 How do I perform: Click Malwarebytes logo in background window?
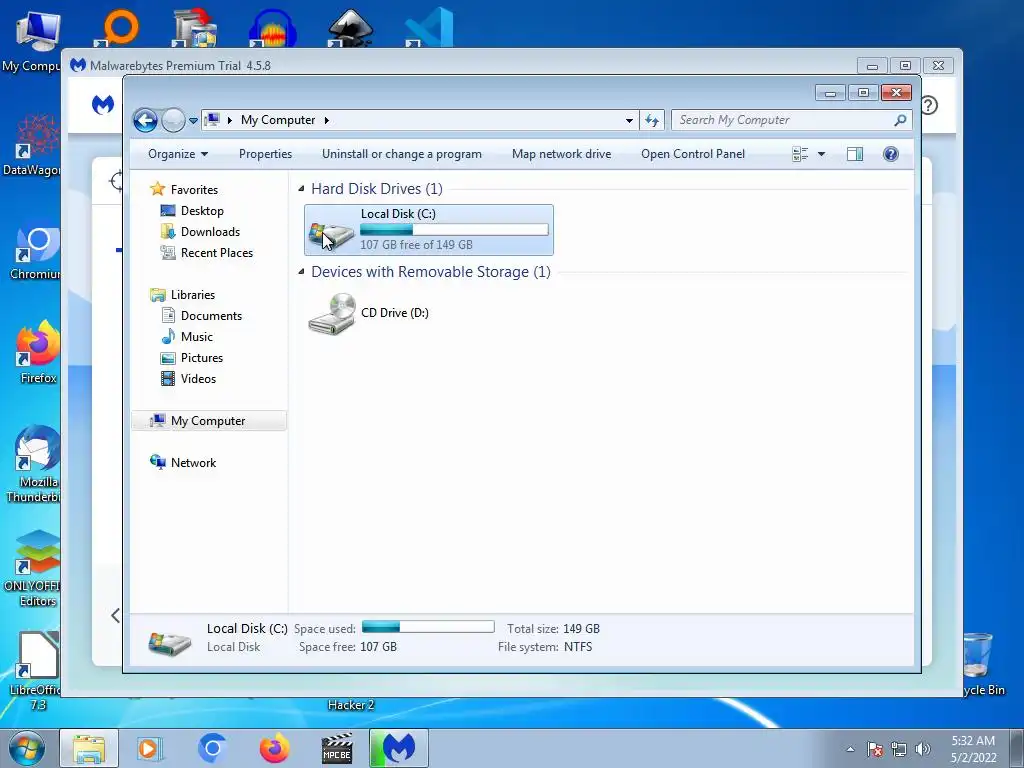[x=103, y=104]
